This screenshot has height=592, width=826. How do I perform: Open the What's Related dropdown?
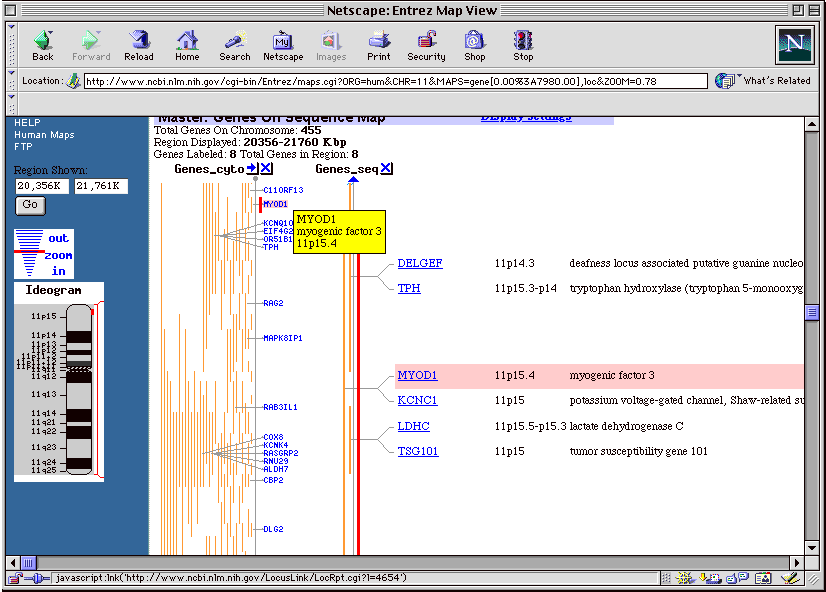(x=763, y=81)
